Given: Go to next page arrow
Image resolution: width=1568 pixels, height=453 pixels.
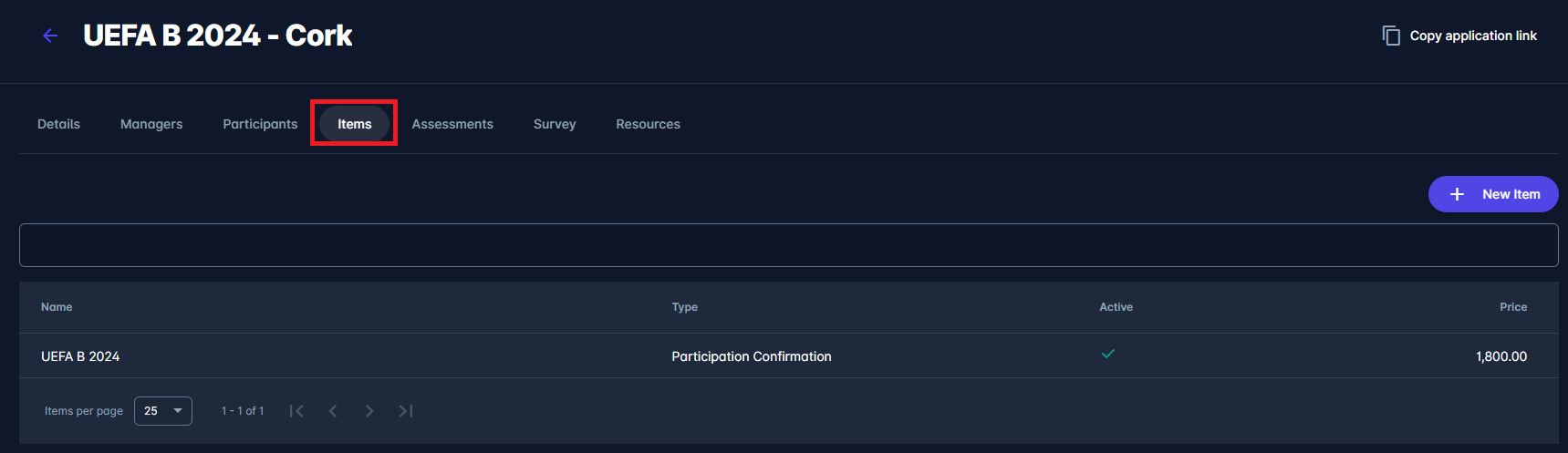Looking at the screenshot, I should tap(369, 411).
